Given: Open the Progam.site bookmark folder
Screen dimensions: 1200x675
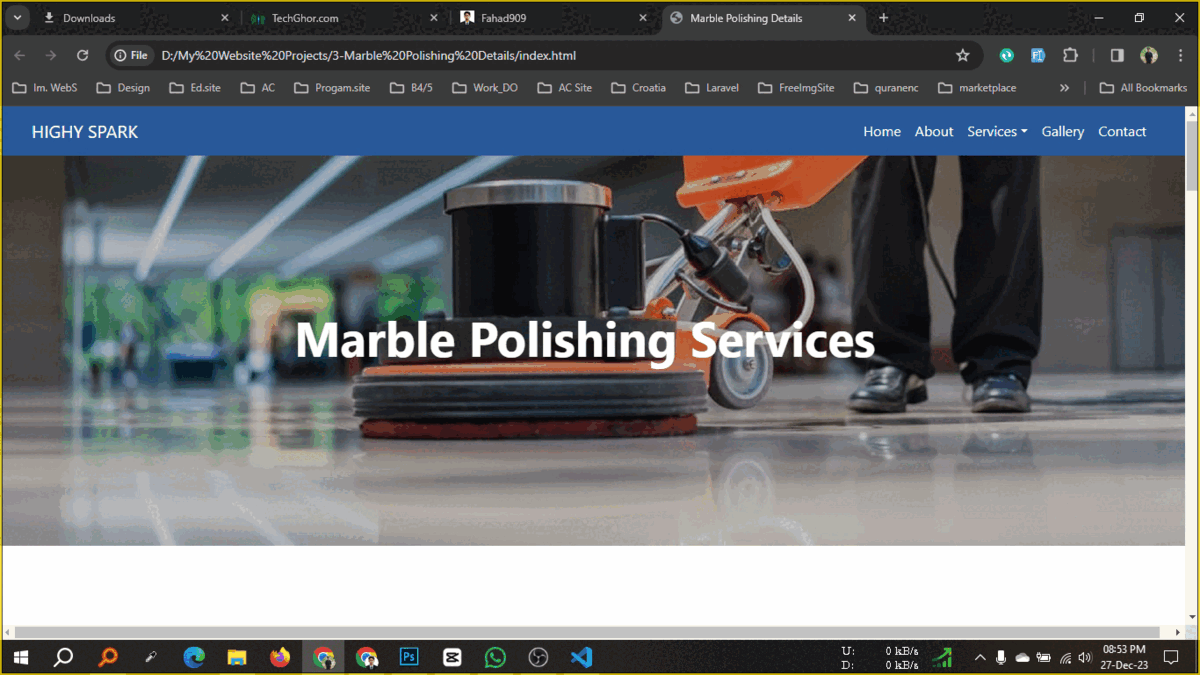Looking at the screenshot, I should (332, 88).
